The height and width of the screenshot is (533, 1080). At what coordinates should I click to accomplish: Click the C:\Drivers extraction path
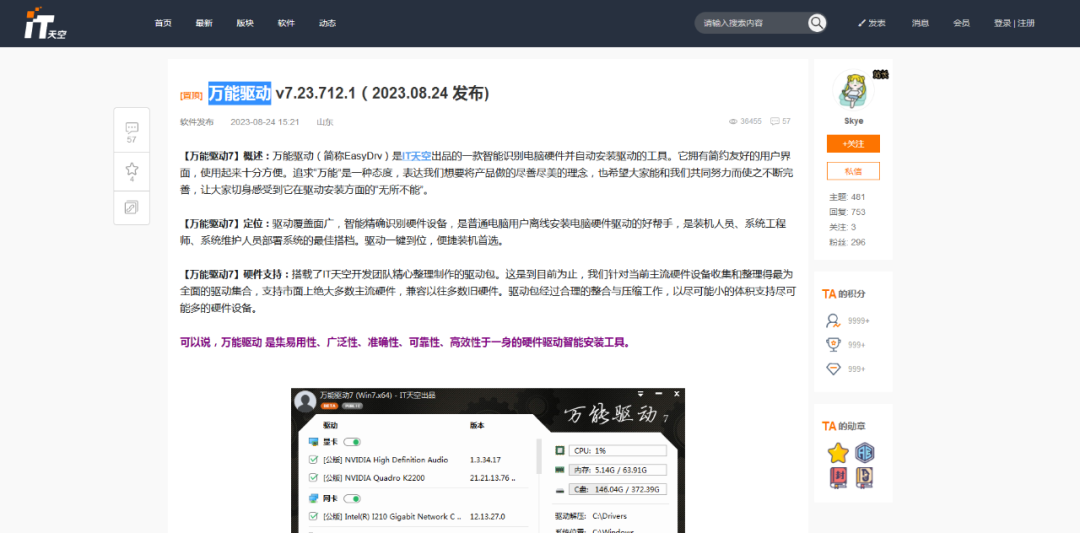[610, 516]
